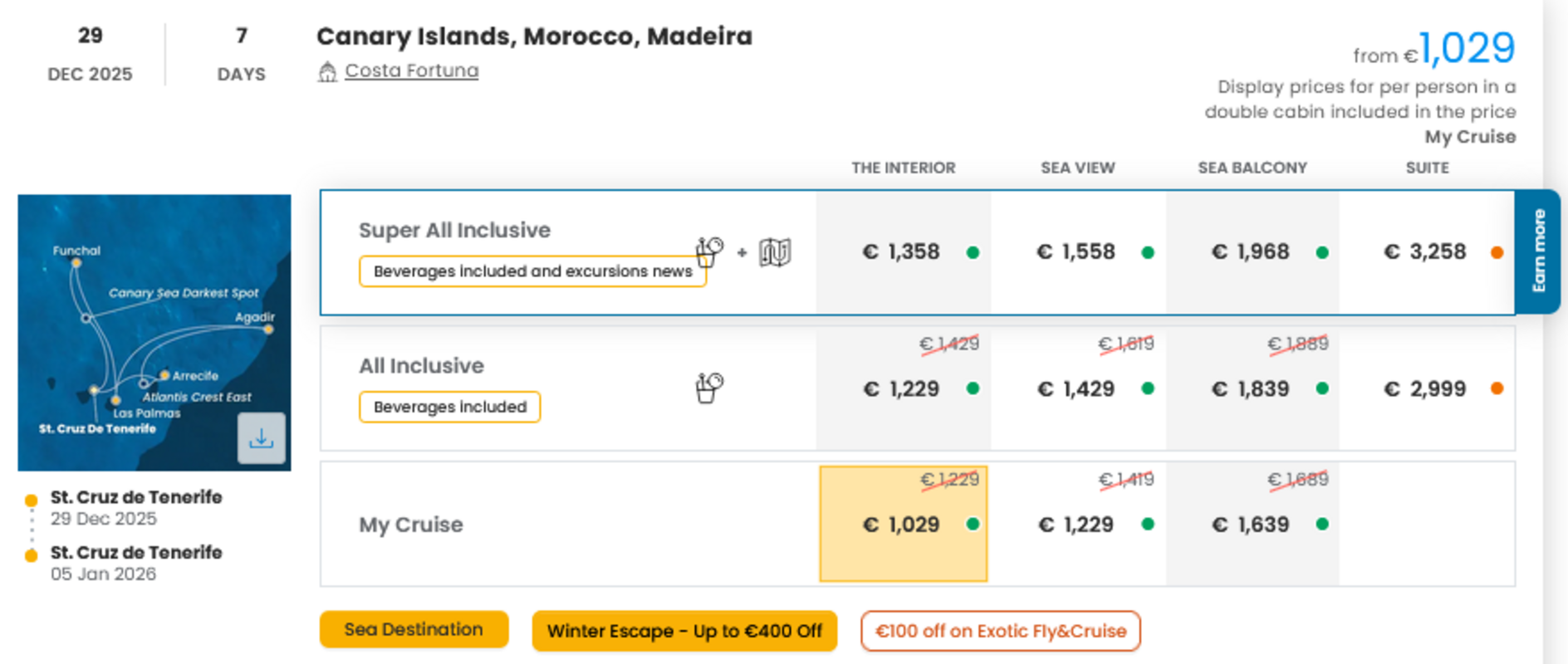Click orange availability dot next to € 3,258
Image resolution: width=1568 pixels, height=664 pixels.
(1497, 252)
